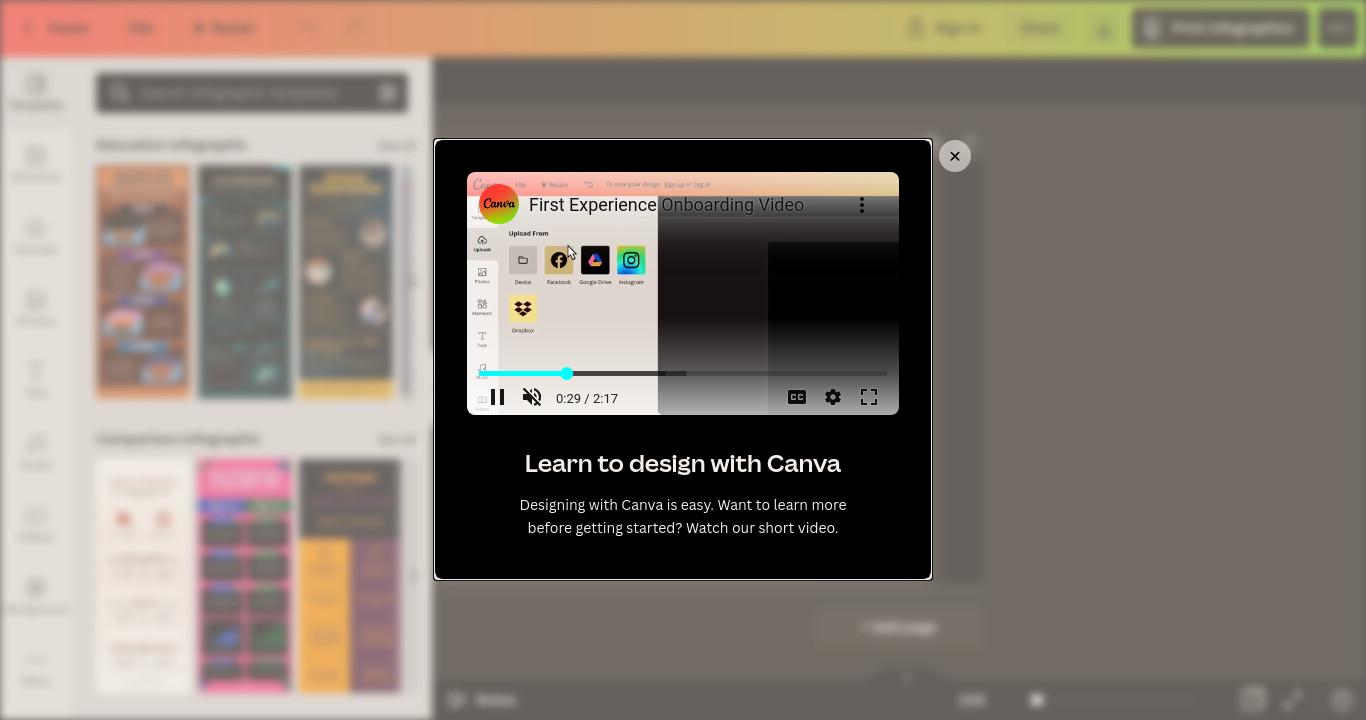This screenshot has height=720, width=1366.
Task: Seek using the video progress bar
Action: [x=683, y=373]
